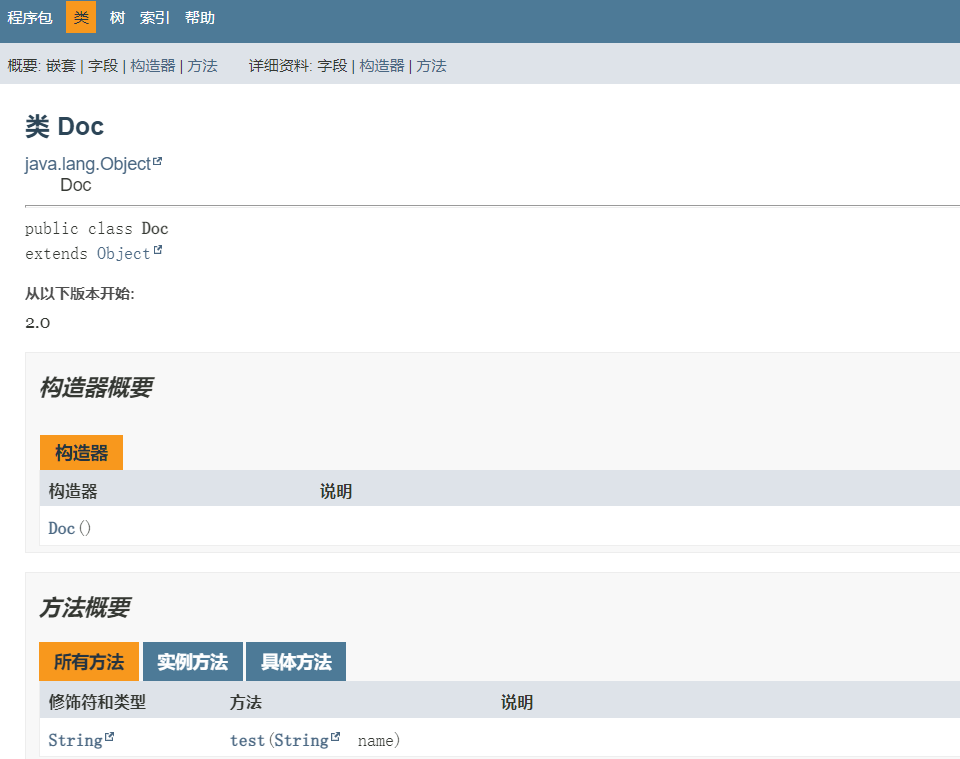
Task: Switch to the 实例方法 tab
Action: tap(193, 662)
